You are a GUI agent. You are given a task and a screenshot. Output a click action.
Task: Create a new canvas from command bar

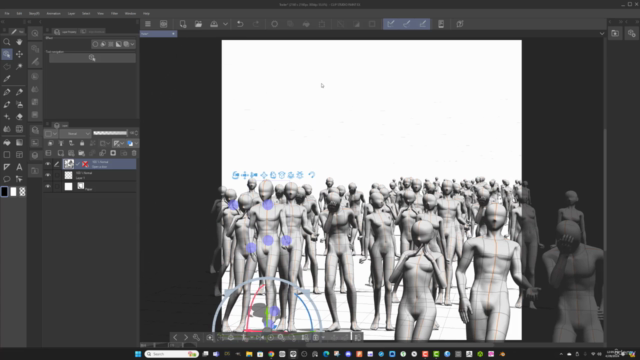click(182, 24)
